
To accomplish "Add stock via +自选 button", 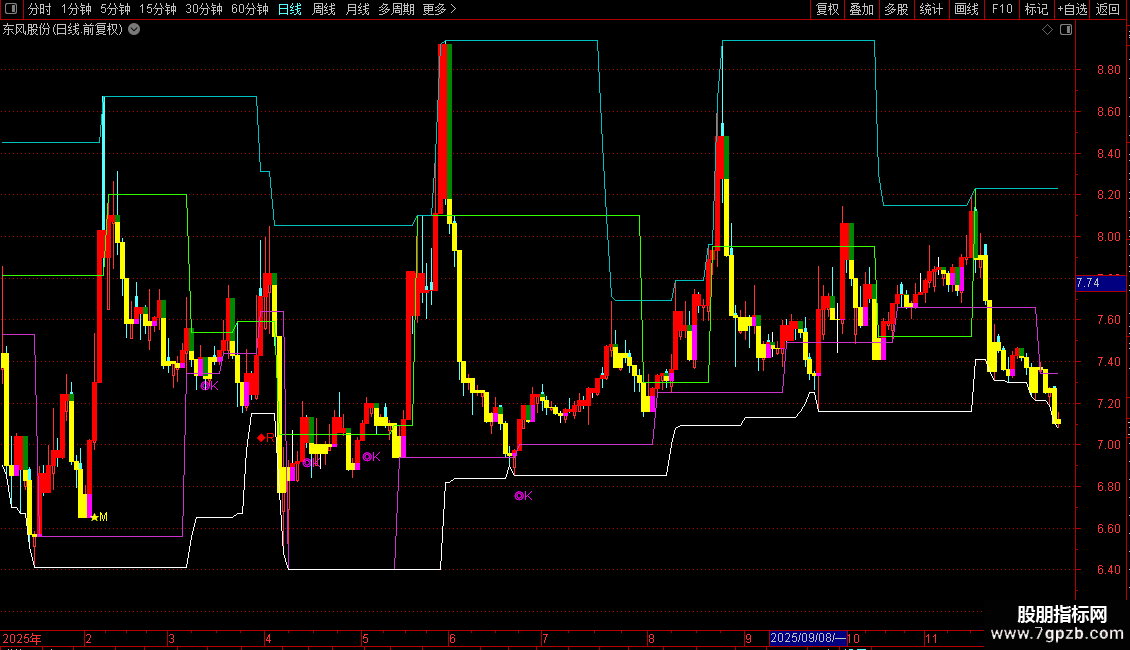I will coord(1072,9).
